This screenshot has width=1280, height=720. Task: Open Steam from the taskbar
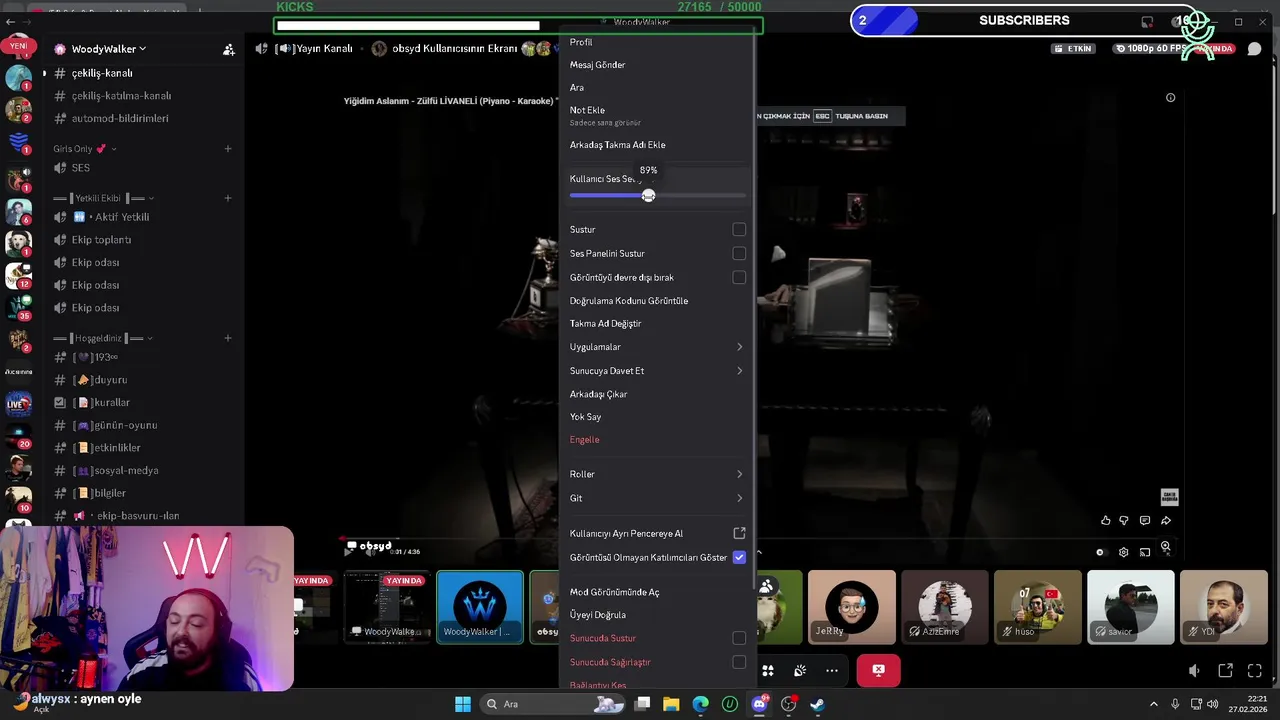[817, 704]
